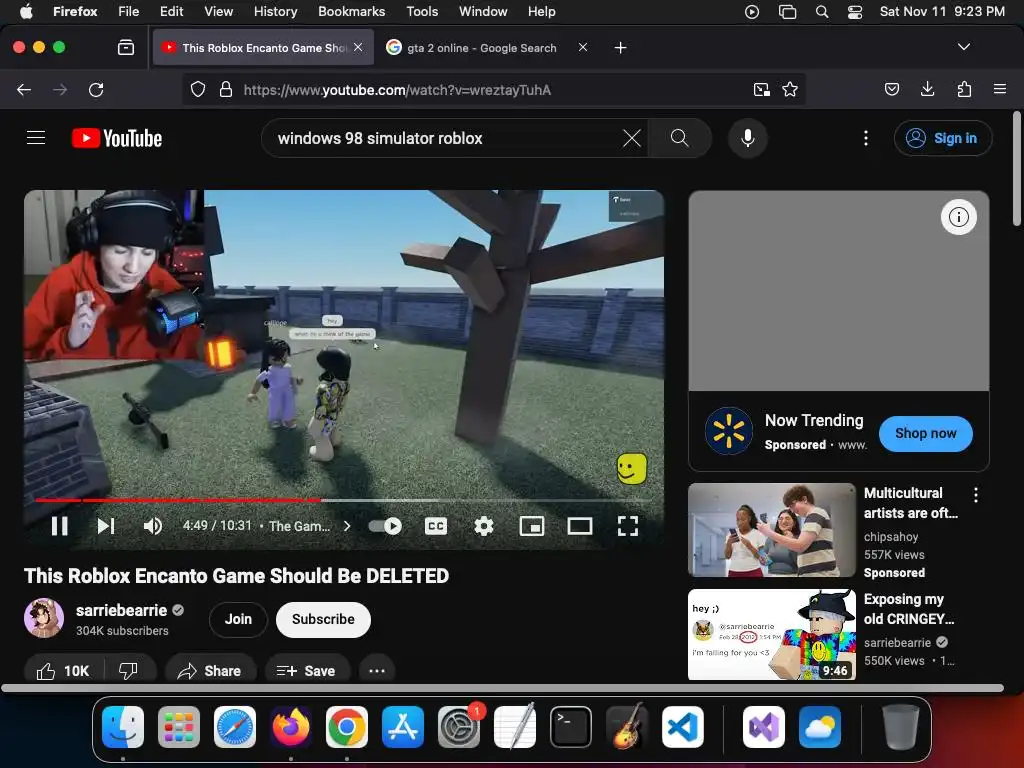This screenshot has height=768, width=1024.
Task: Launch Visual Studio Code from dock
Action: [x=682, y=727]
